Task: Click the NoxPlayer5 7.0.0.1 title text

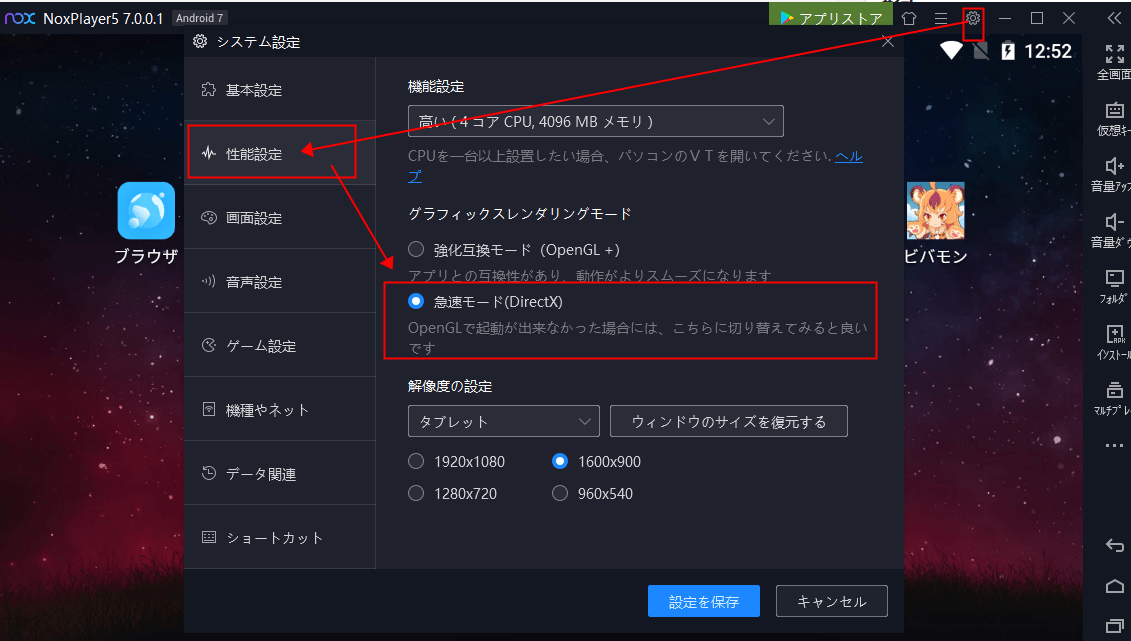Action: (103, 19)
